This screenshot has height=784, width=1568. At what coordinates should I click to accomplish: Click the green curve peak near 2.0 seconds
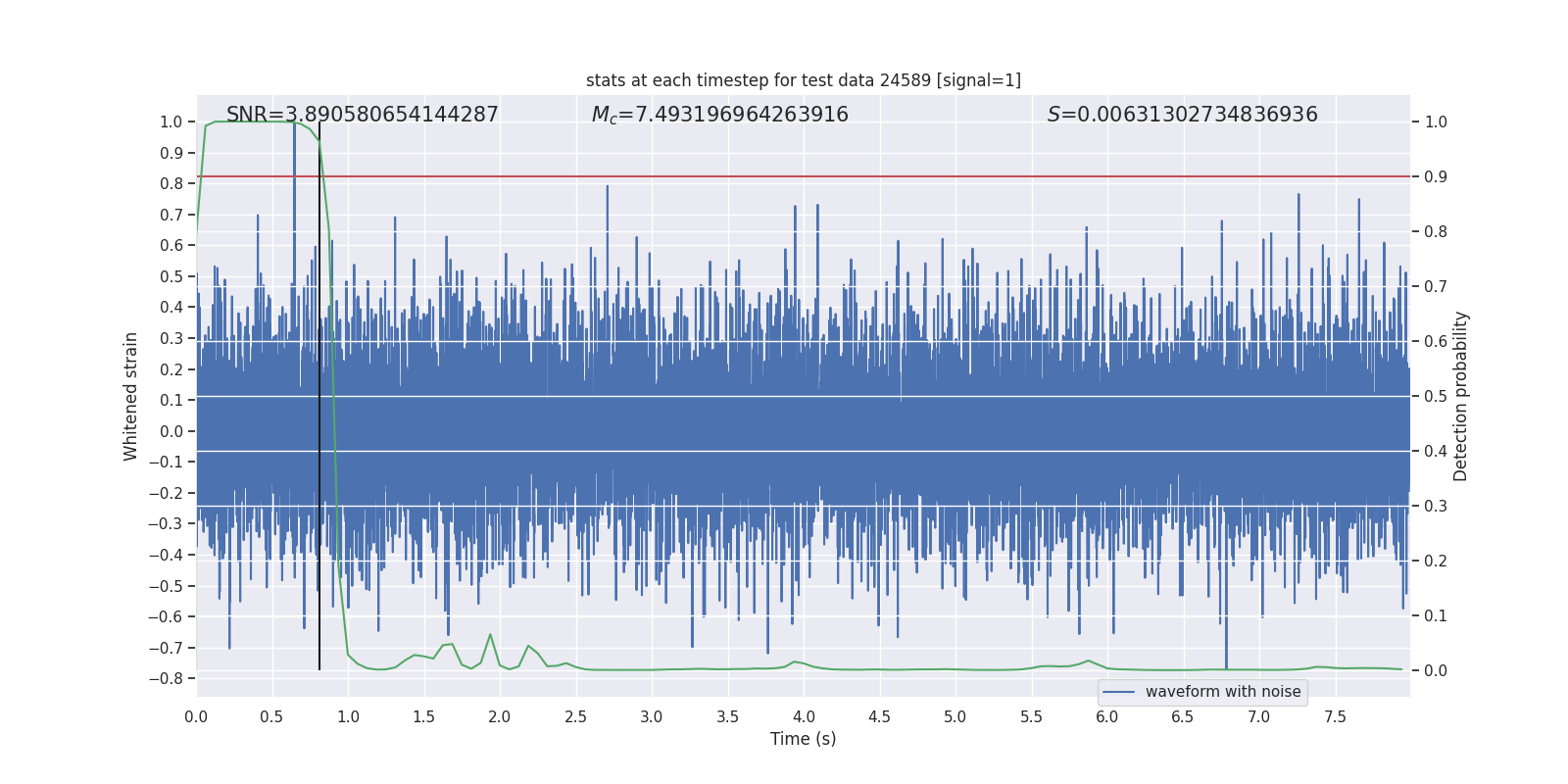[x=490, y=635]
